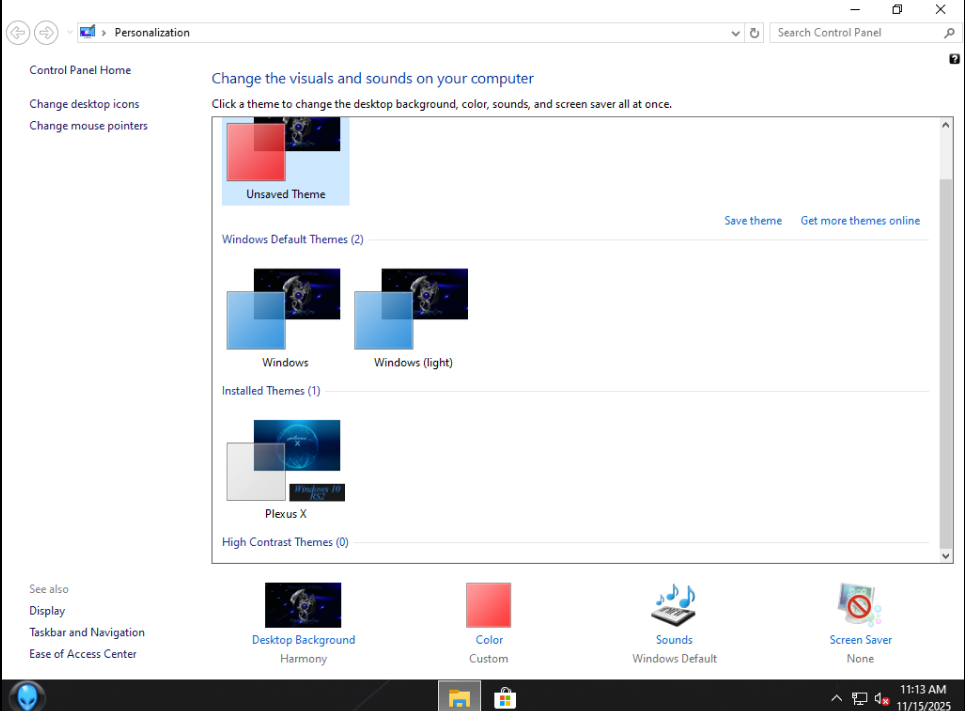This screenshot has height=711, width=965.
Task: Click the network tray icon
Action: coord(859,699)
